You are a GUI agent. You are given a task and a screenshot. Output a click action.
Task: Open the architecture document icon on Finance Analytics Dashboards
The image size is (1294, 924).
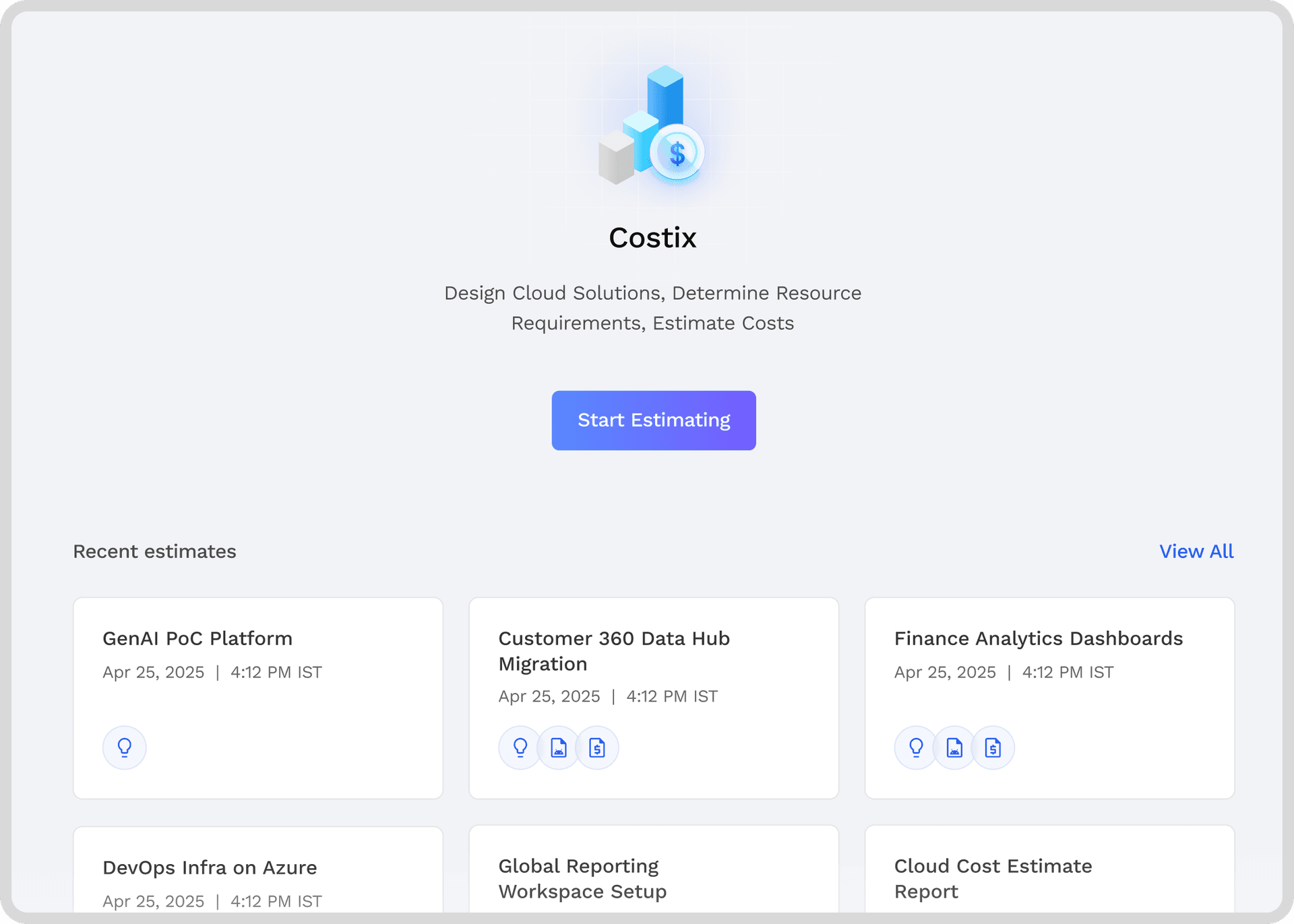point(954,747)
